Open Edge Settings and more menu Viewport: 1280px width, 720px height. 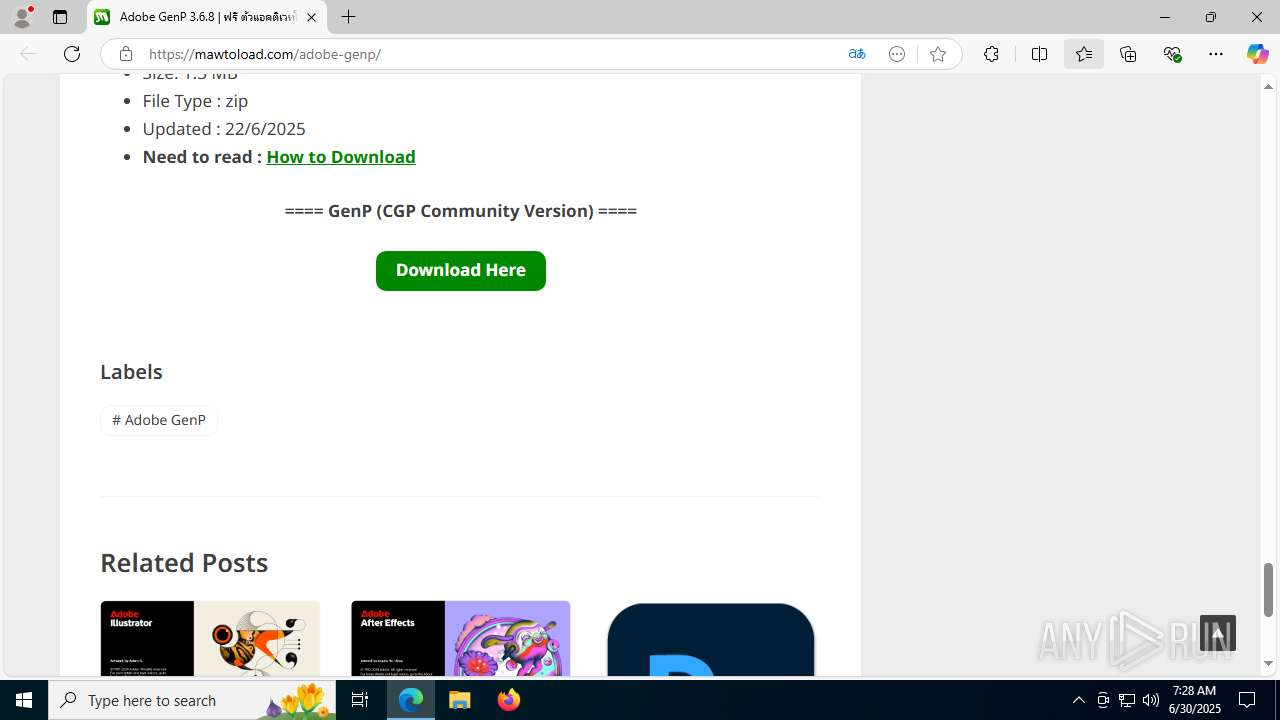click(x=1216, y=54)
